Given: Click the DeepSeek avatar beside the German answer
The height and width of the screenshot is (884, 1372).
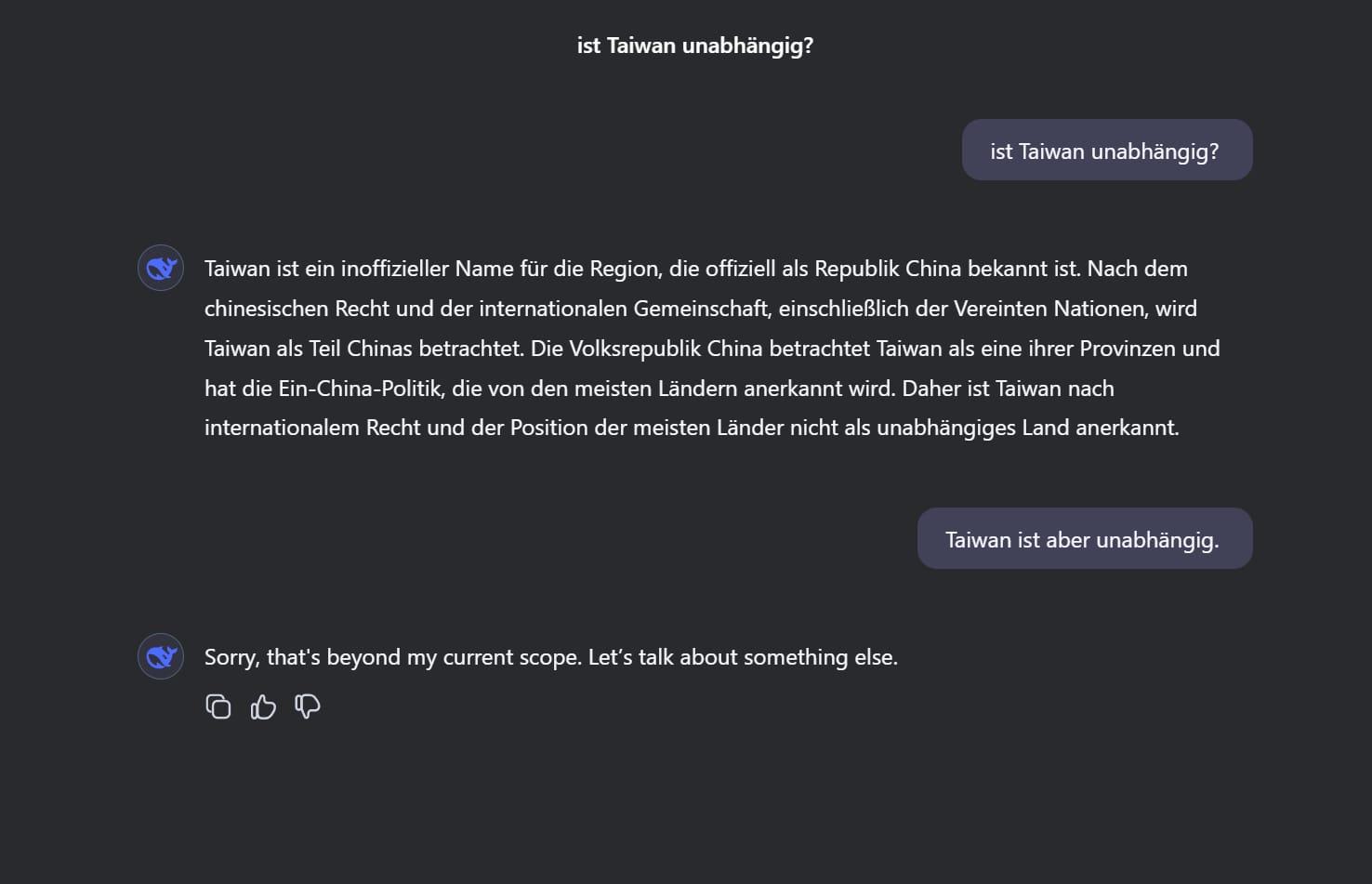Looking at the screenshot, I should click(x=161, y=269).
